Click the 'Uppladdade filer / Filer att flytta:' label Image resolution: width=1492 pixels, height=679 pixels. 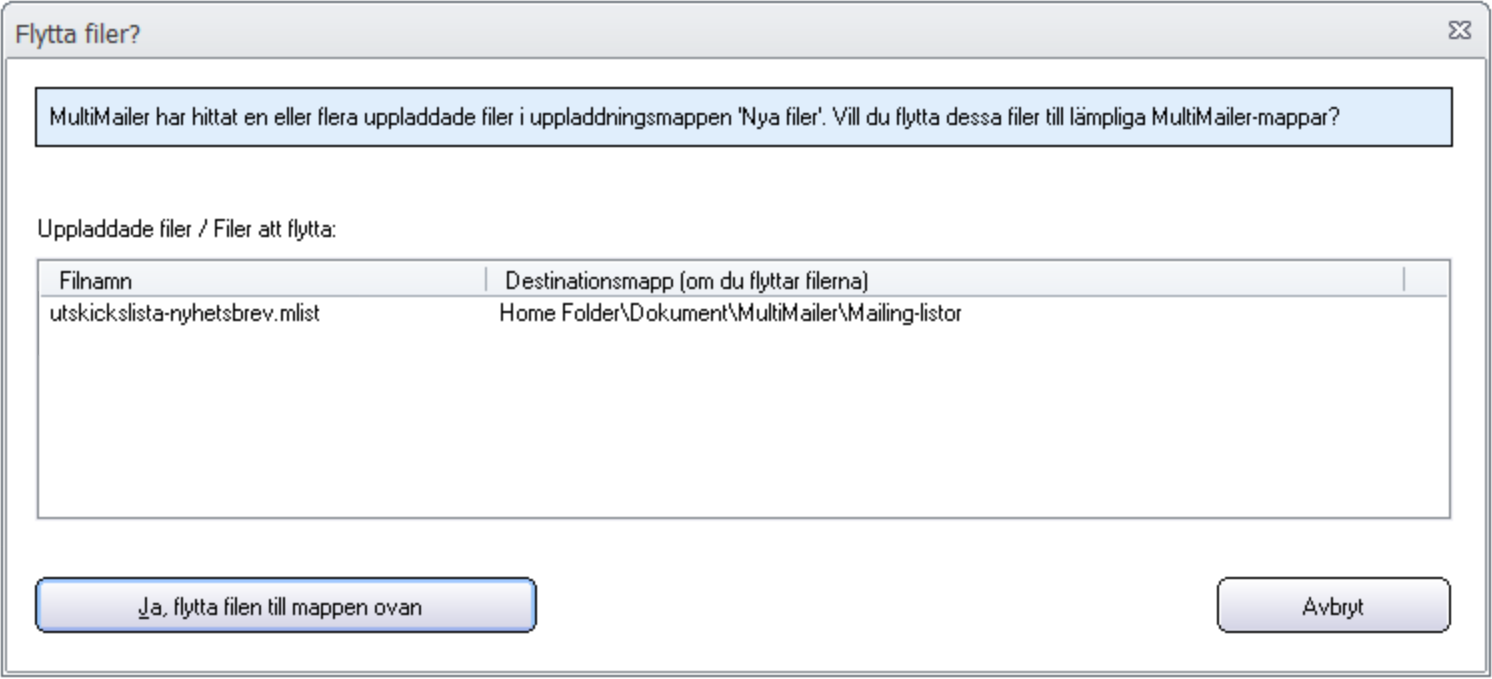(188, 229)
